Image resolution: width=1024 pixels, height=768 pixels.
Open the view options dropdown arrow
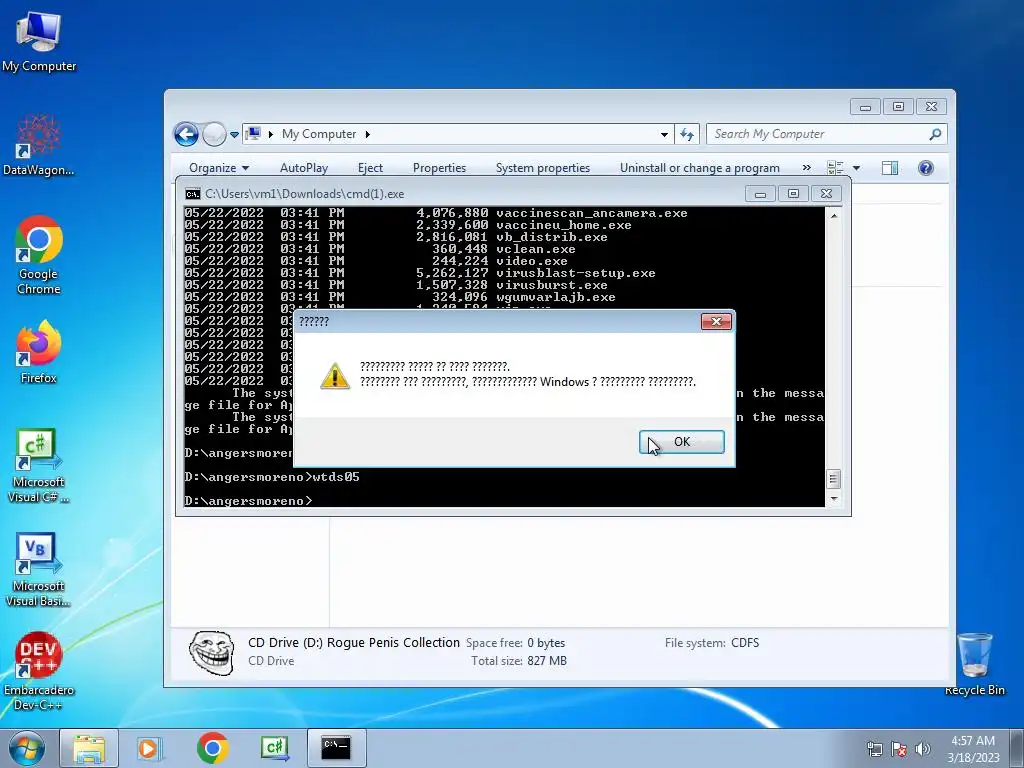pyautogui.click(x=856, y=168)
